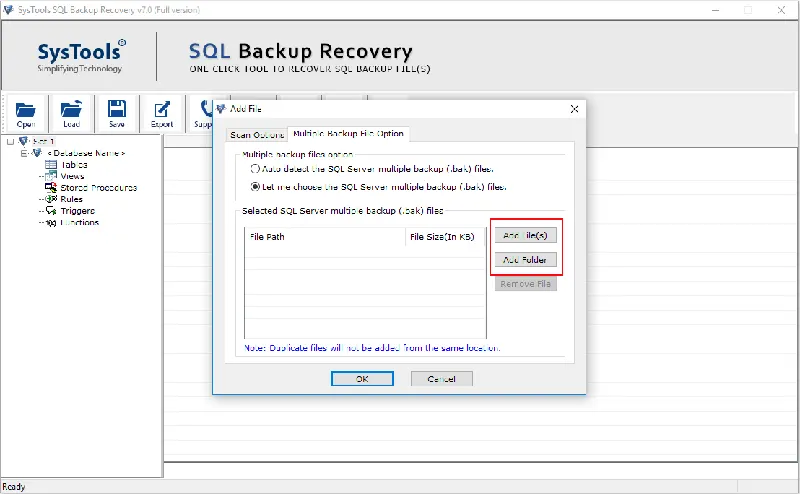Click the Remove File button
800x494 pixels.
tap(526, 284)
